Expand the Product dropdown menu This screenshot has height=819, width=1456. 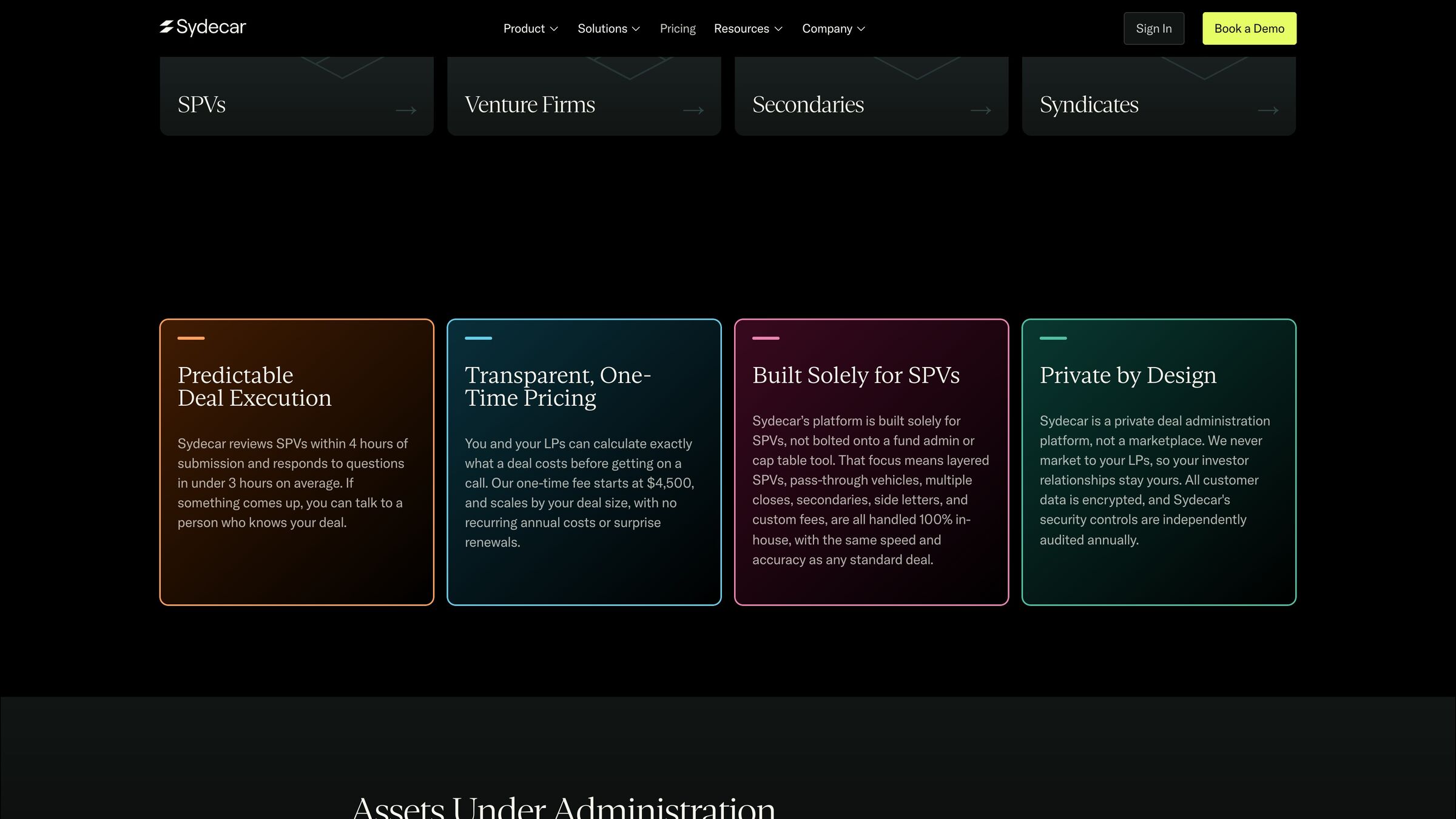tap(531, 29)
